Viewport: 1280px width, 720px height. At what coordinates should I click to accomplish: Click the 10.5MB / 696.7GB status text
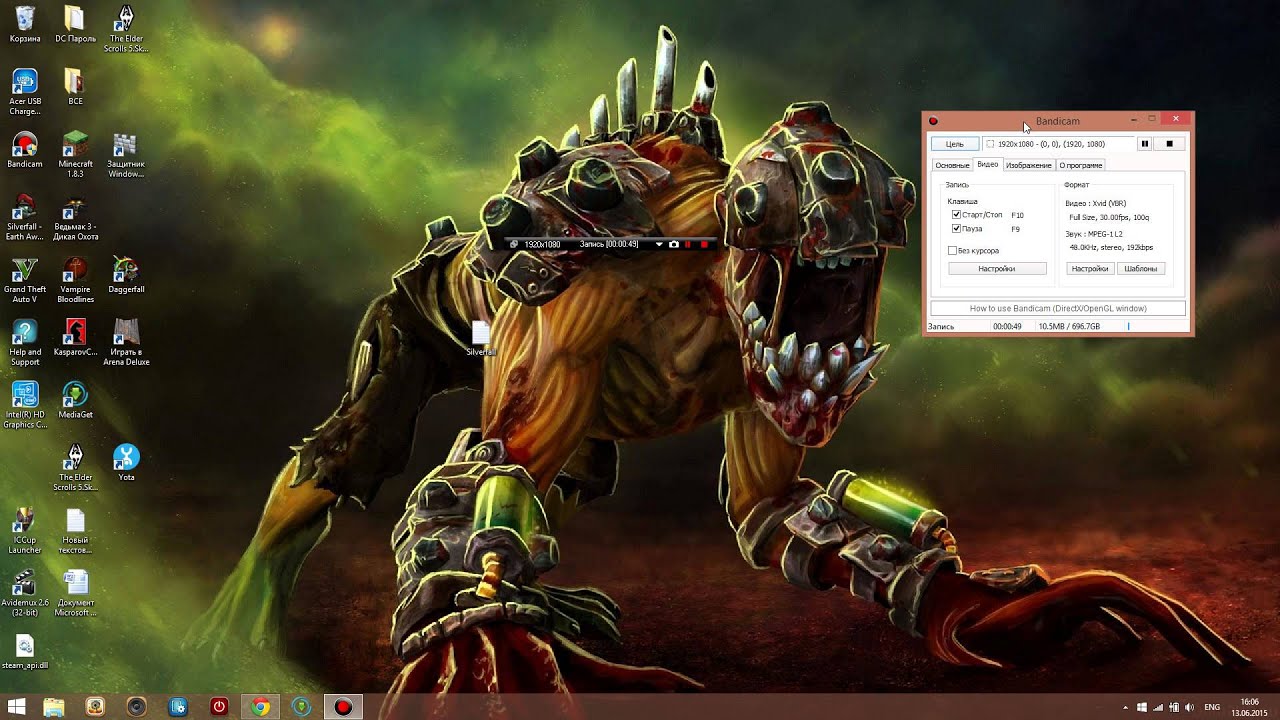tap(1069, 326)
